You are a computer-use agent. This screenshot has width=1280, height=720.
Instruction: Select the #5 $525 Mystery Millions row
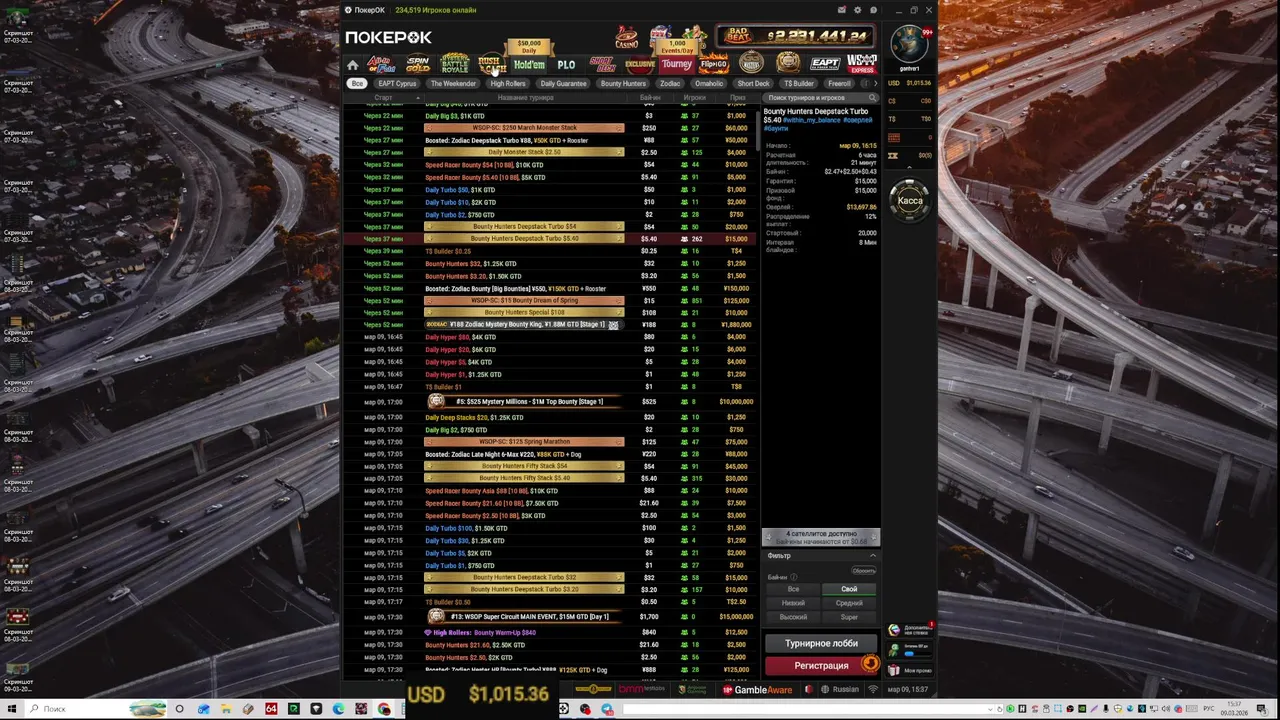click(552, 402)
